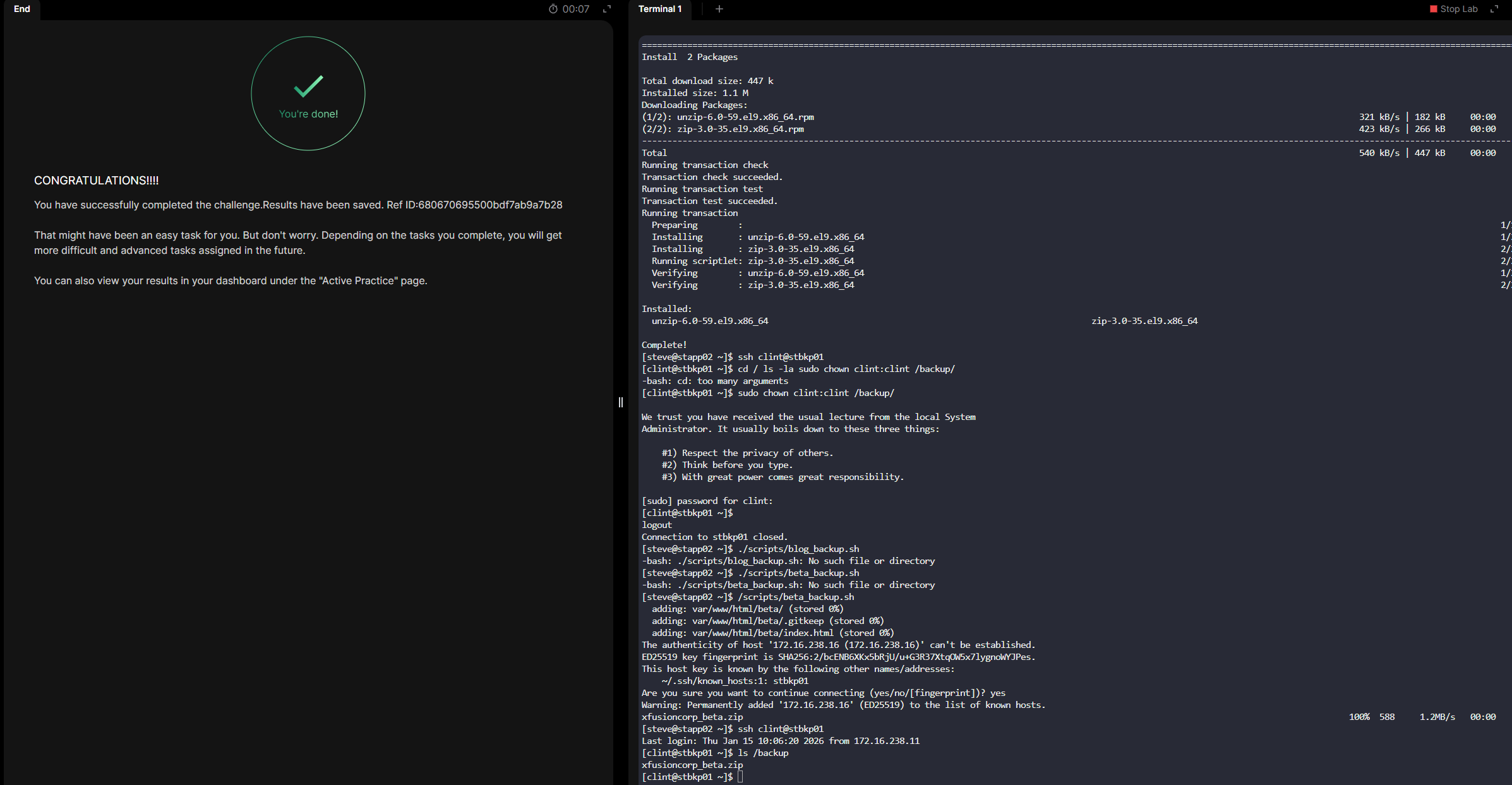The image size is (1512, 785).
Task: Click the red stop square icon
Action: [1433, 9]
